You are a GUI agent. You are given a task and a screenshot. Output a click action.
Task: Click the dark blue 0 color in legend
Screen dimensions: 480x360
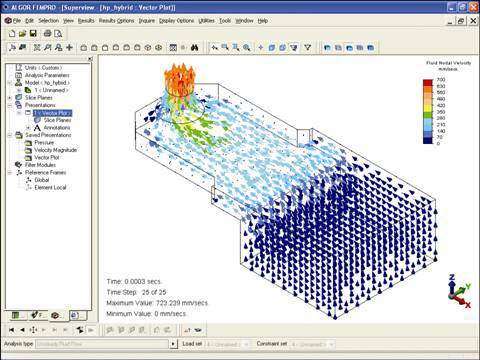click(x=428, y=142)
